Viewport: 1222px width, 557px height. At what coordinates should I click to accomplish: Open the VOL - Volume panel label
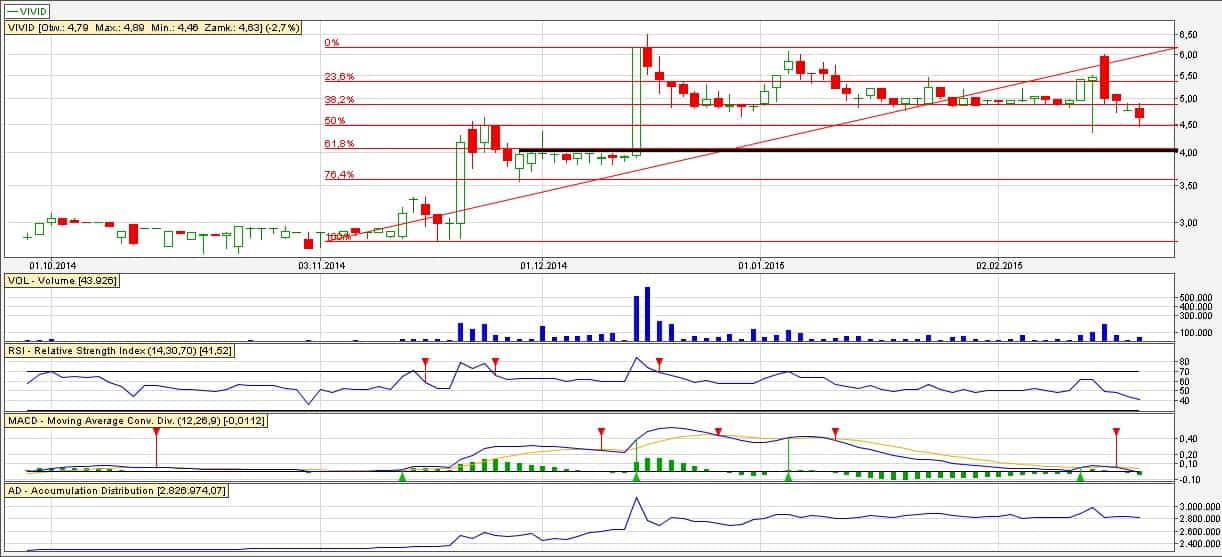point(63,282)
